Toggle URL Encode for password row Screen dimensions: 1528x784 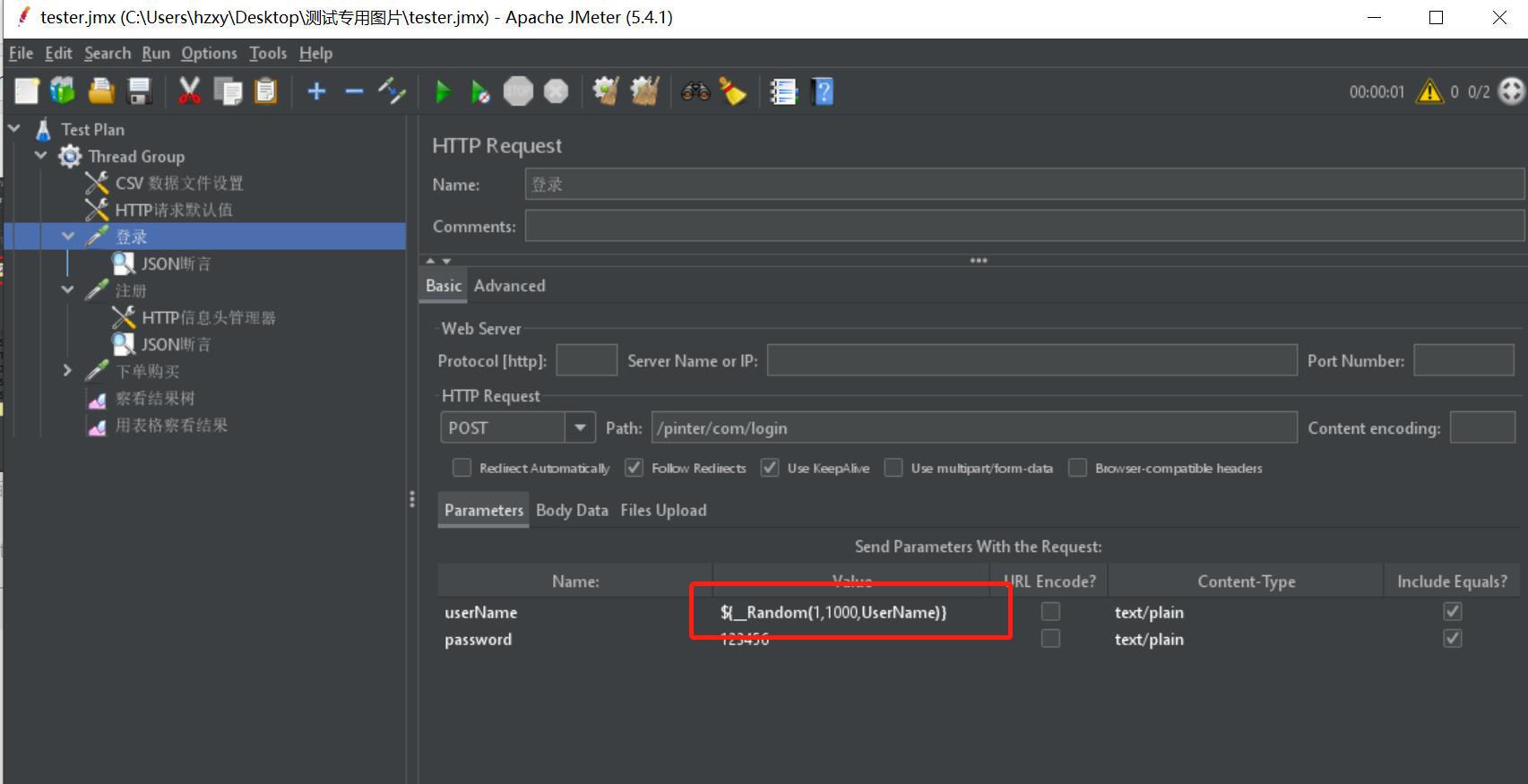(x=1050, y=638)
